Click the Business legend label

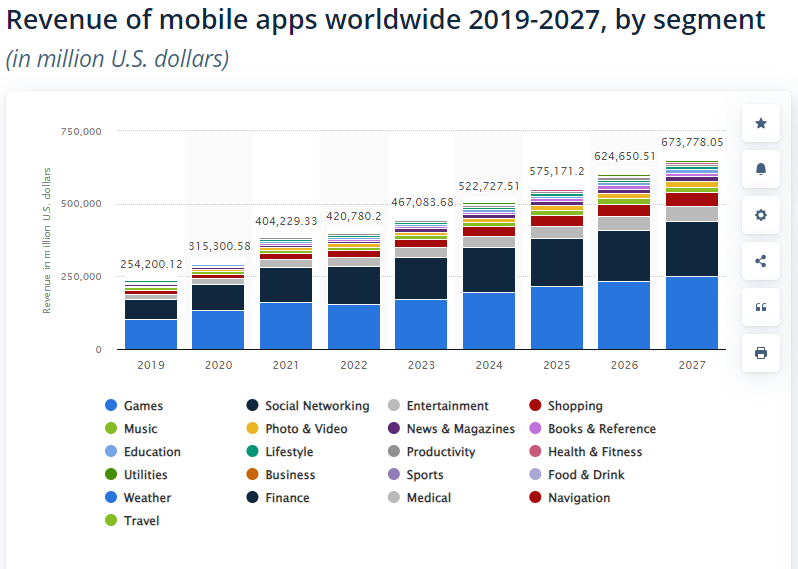[290, 474]
